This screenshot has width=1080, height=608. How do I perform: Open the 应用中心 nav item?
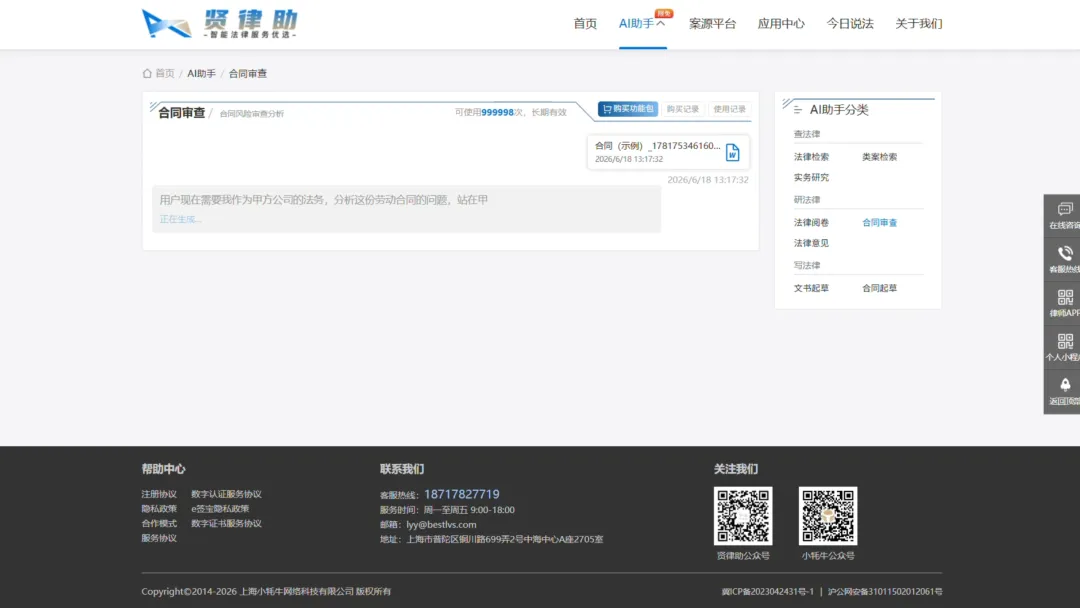click(781, 23)
